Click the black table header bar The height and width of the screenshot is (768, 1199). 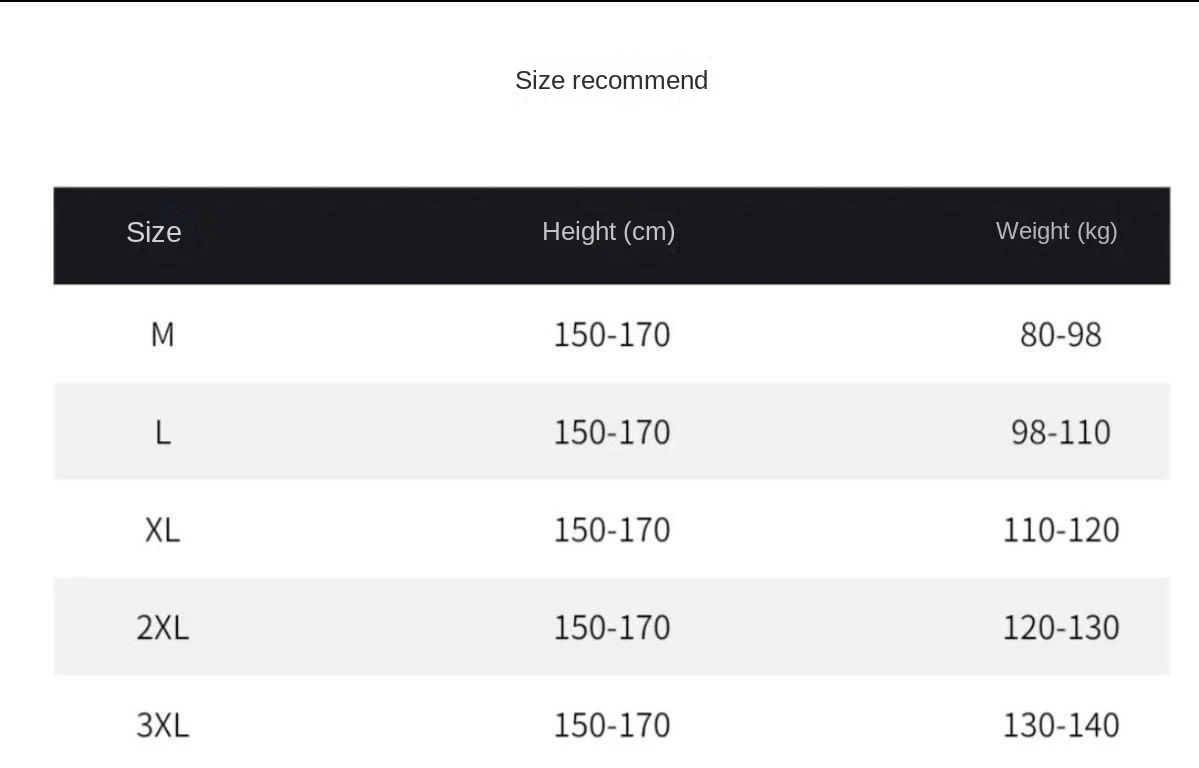pos(380,235)
